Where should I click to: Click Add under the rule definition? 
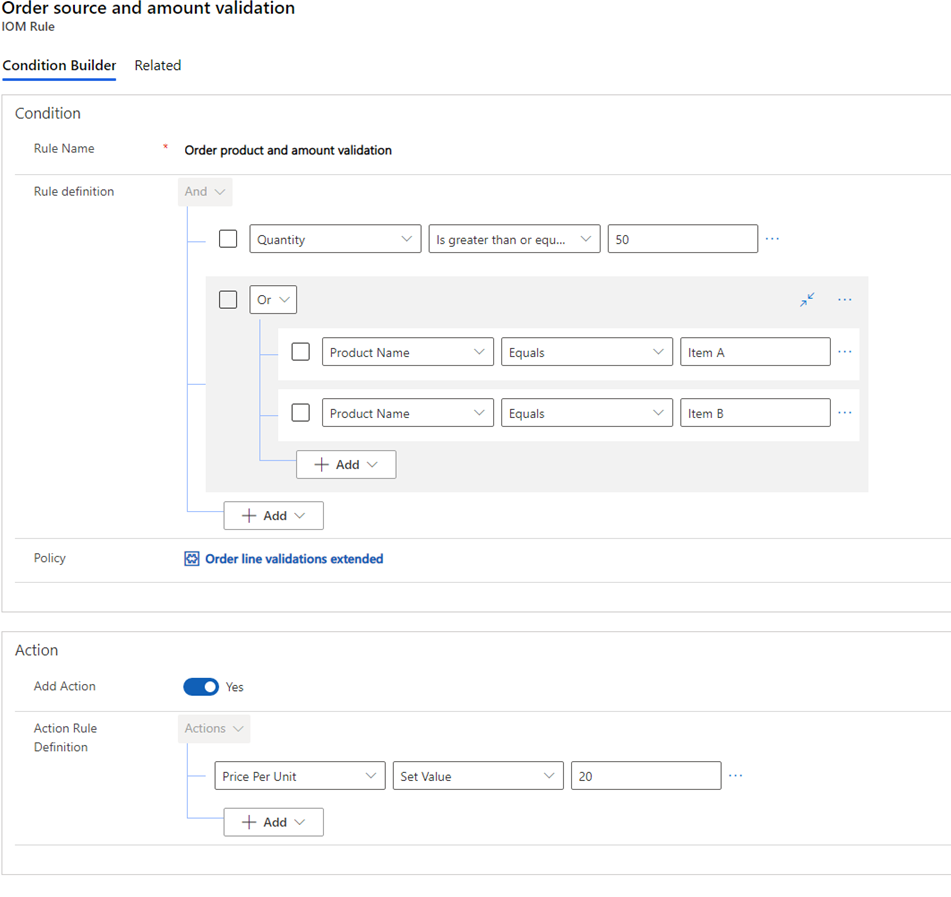273,516
